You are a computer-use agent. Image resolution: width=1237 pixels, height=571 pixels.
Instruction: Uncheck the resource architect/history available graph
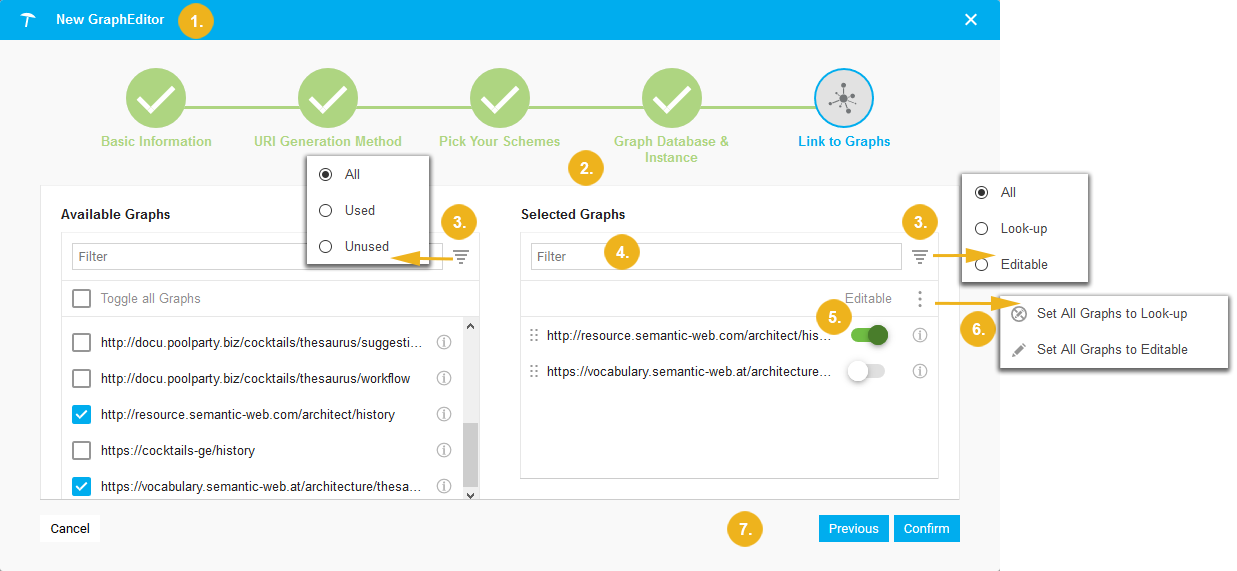coord(82,415)
